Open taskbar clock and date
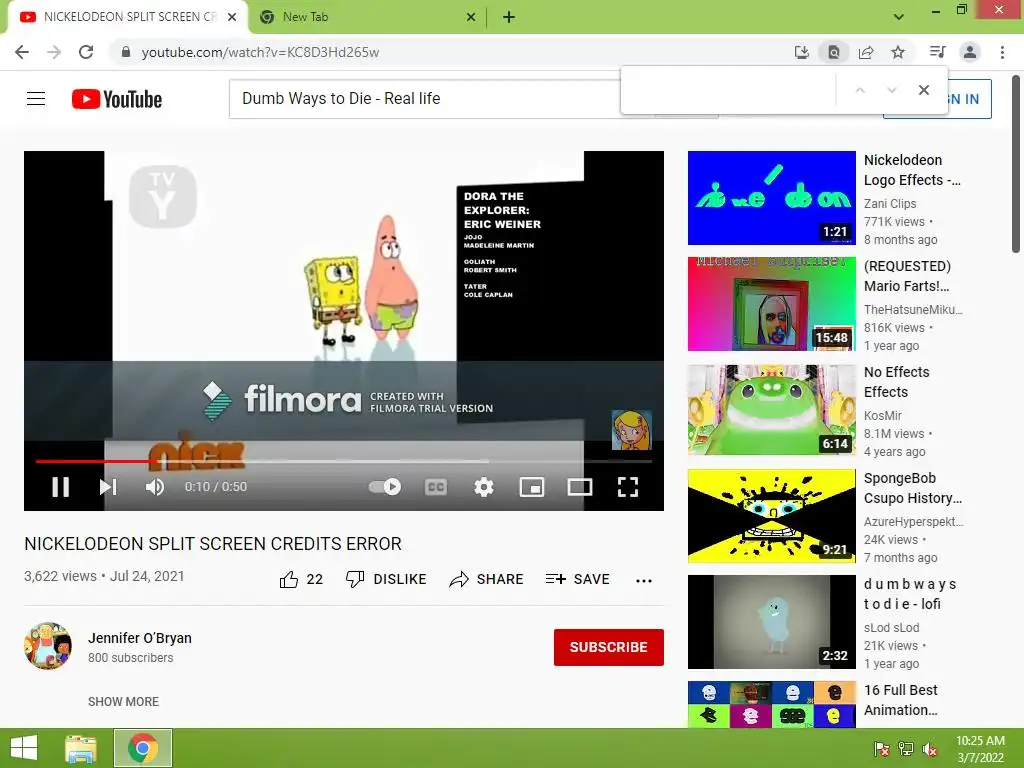Image resolution: width=1024 pixels, height=768 pixels. 980,749
